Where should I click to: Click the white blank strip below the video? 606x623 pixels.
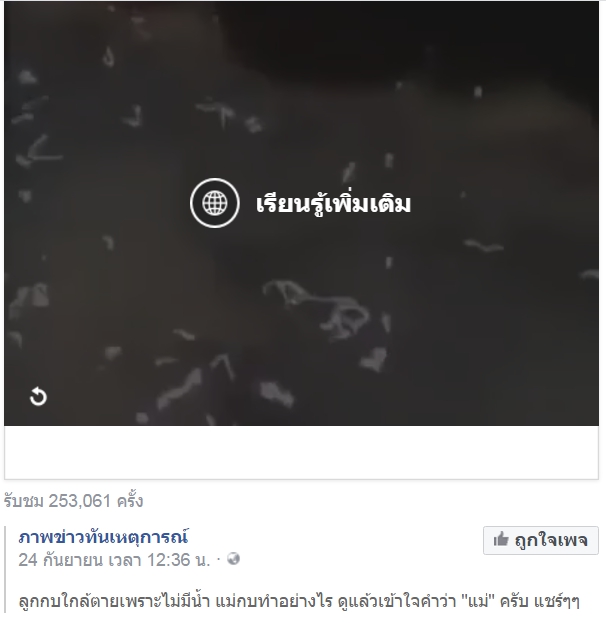tap(301, 452)
